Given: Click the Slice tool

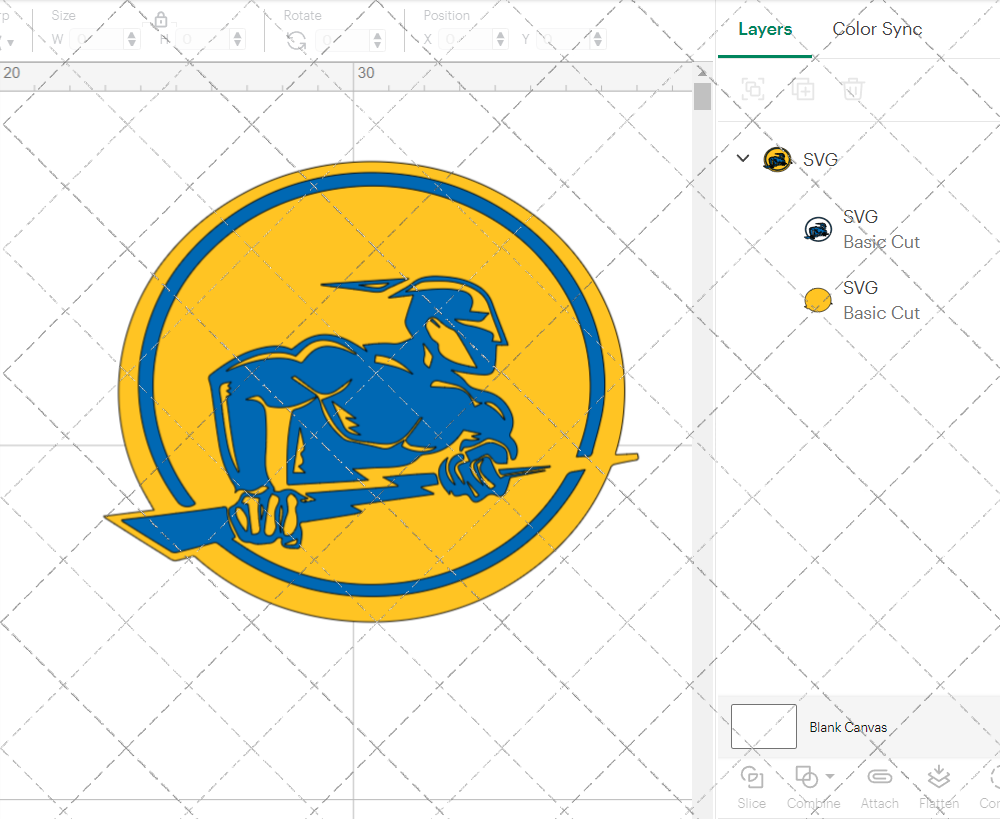Looking at the screenshot, I should pyautogui.click(x=752, y=787).
